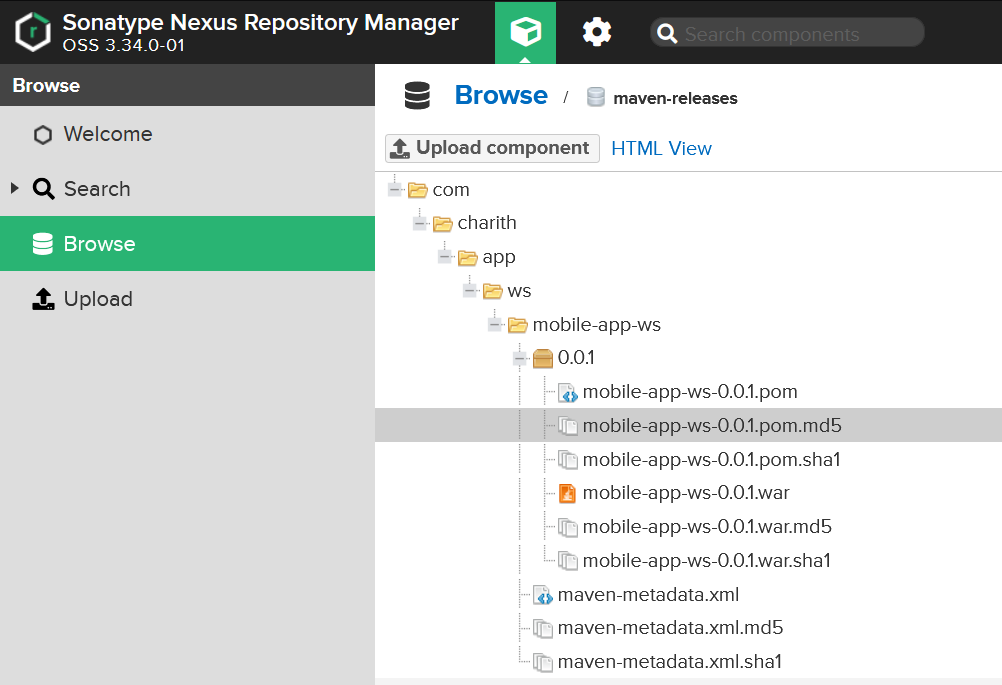Image resolution: width=1002 pixels, height=685 pixels.
Task: Click the Browse database icon in sidebar
Action: pos(43,244)
